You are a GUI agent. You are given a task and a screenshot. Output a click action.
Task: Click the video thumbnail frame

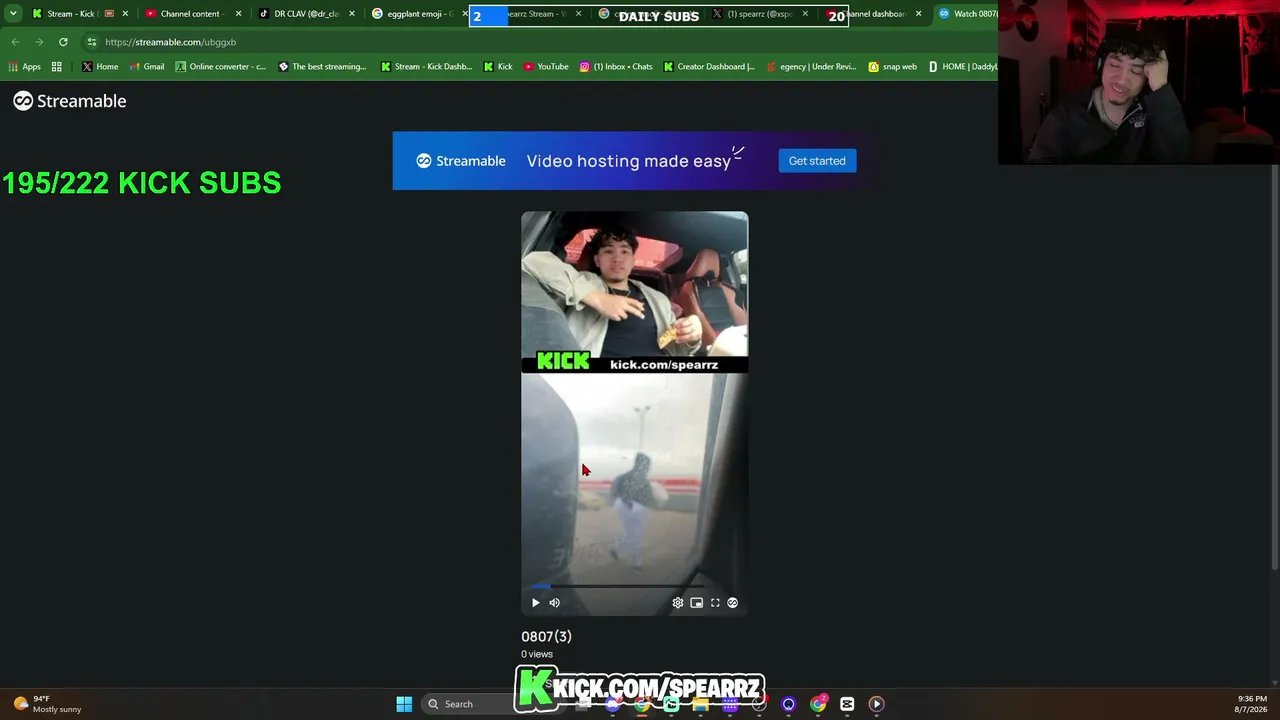point(634,413)
